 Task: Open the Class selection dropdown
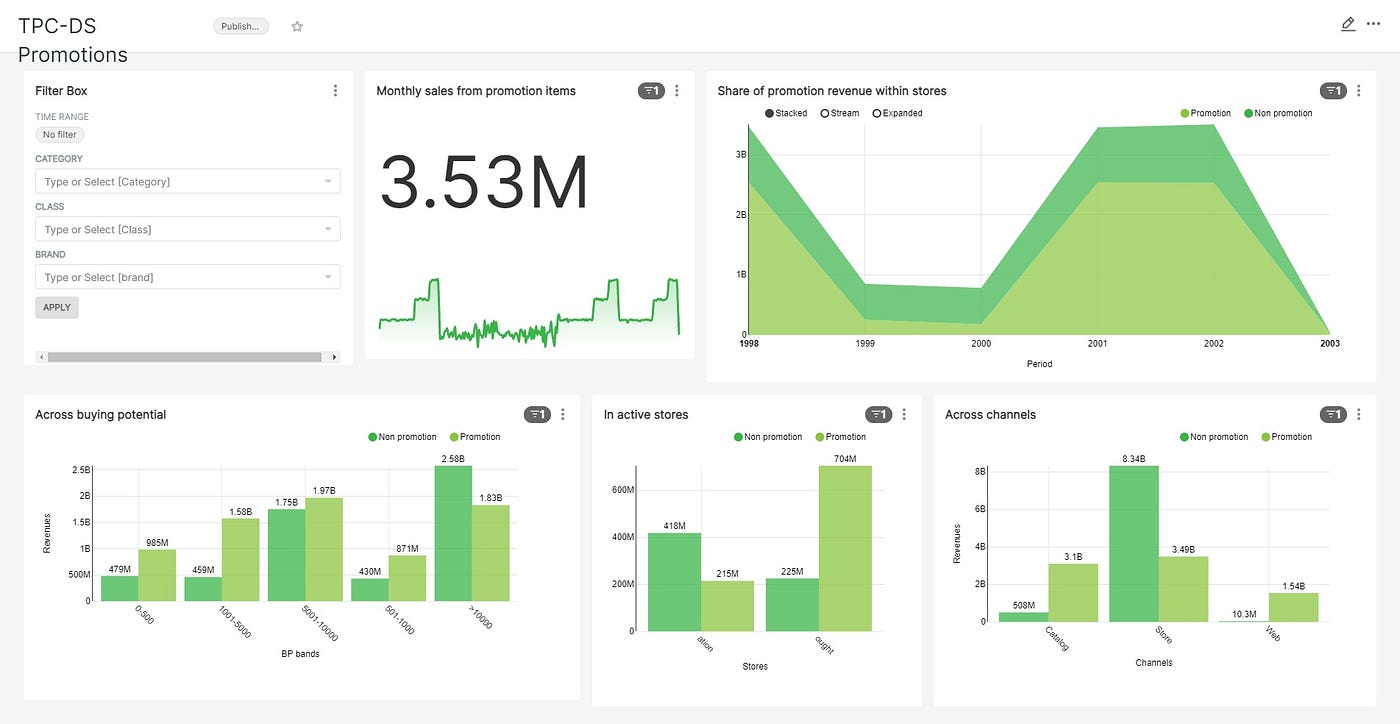187,229
